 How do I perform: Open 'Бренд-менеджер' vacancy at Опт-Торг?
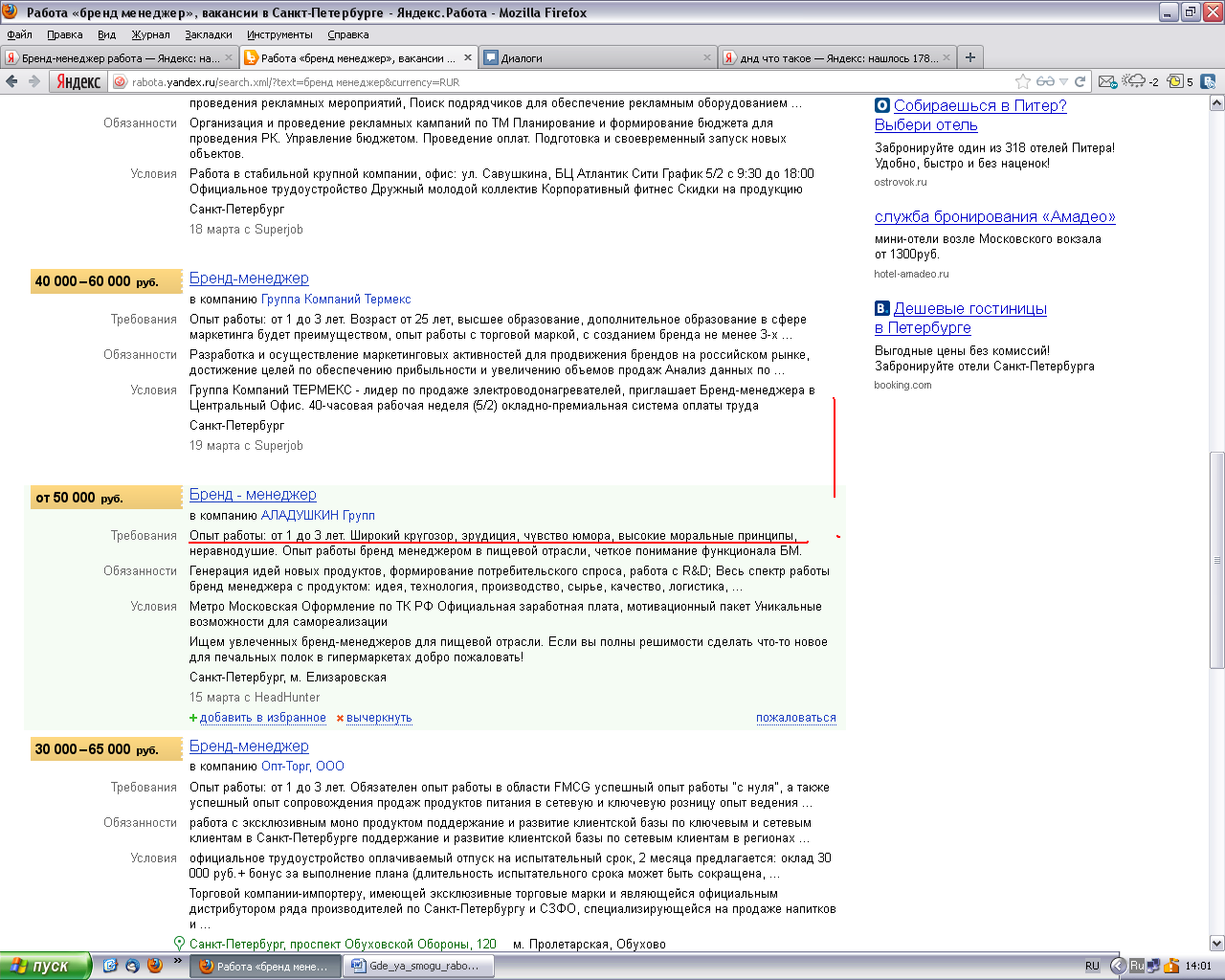249,746
